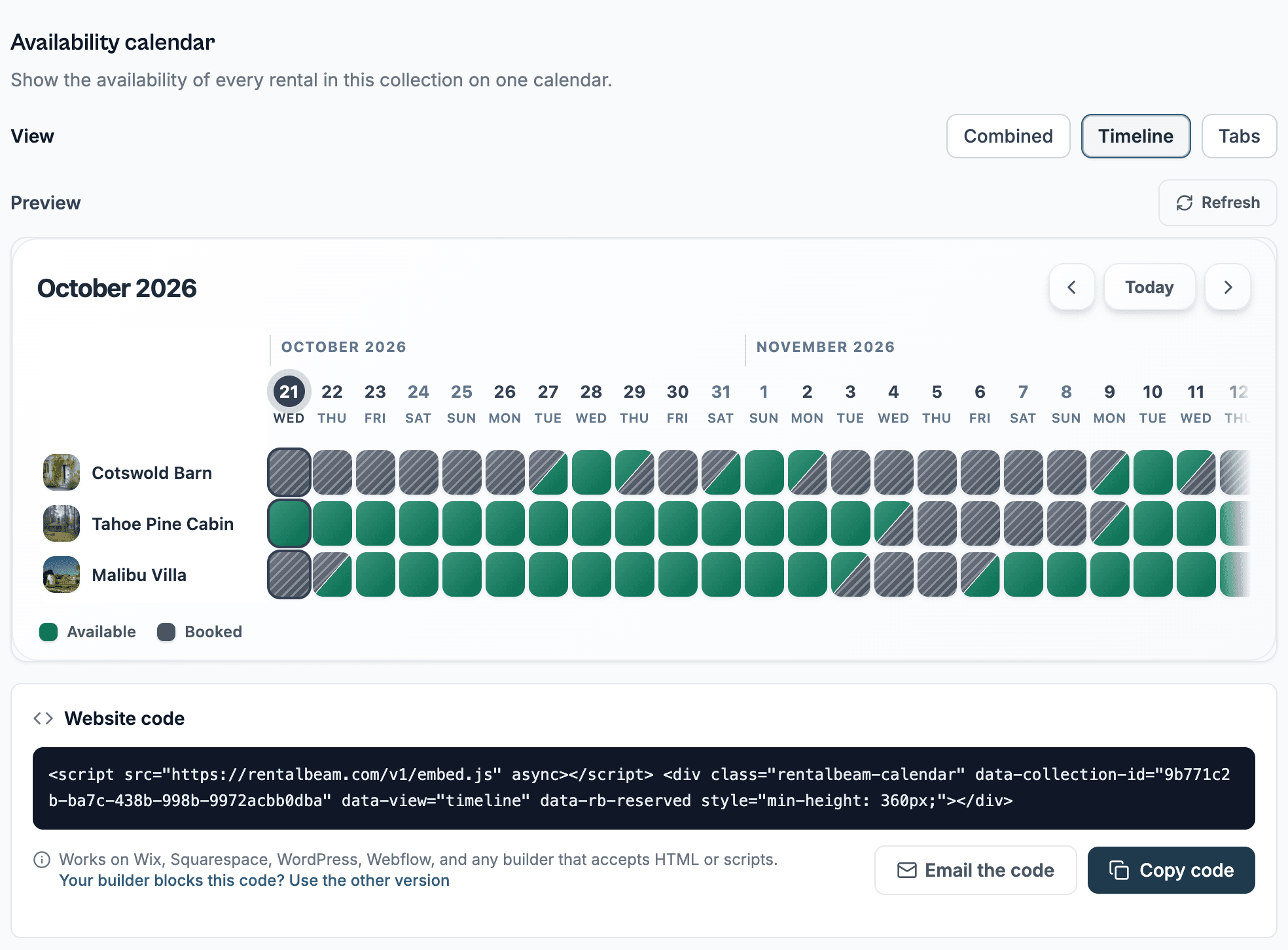This screenshot has height=950, width=1288.
Task: Click the embed script code block
Action: (x=644, y=788)
